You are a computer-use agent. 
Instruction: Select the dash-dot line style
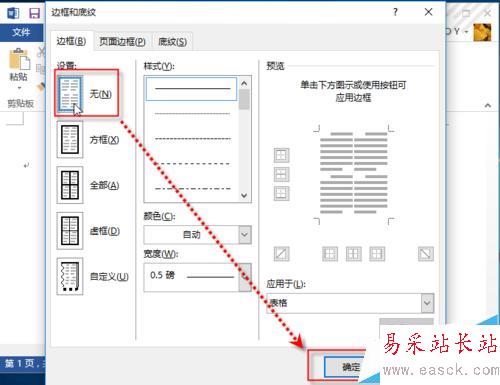coord(192,189)
